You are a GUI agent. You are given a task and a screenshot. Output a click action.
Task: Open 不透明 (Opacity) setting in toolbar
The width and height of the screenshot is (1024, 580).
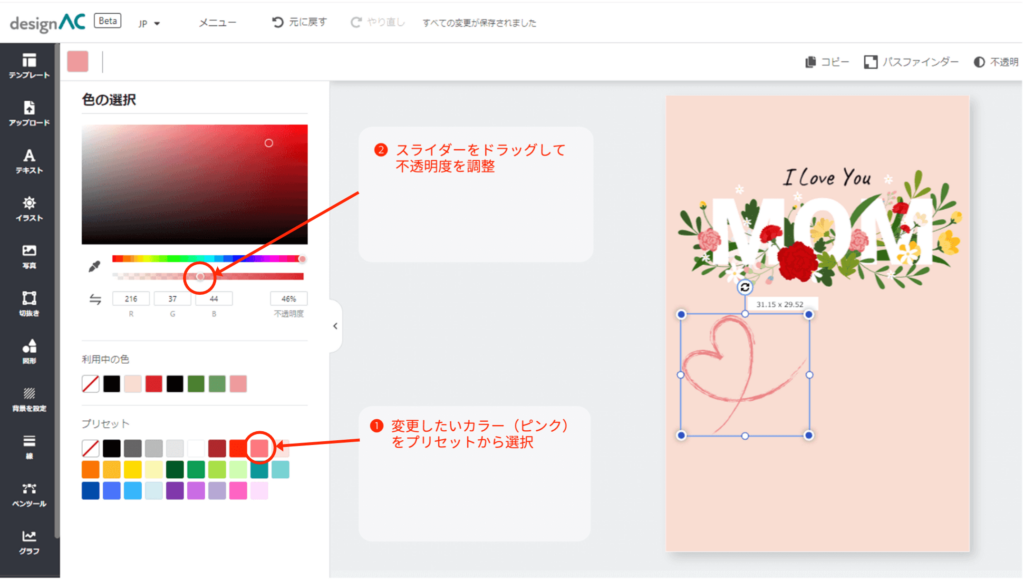pos(996,62)
